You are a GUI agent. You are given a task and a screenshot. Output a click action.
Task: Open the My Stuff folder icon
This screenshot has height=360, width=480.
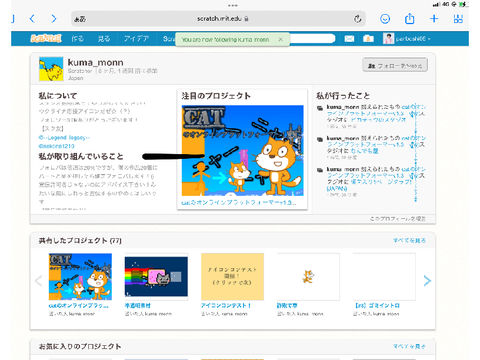point(368,39)
